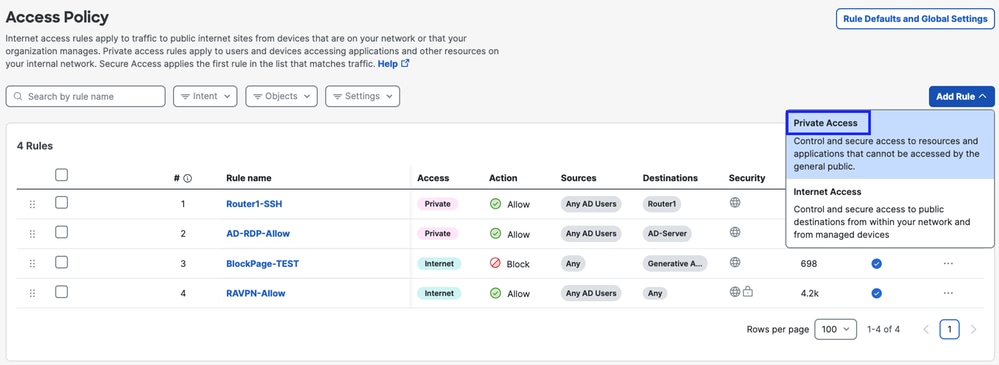
Task: Click the lock security icon for RAVPN-Allow
Action: (748, 292)
